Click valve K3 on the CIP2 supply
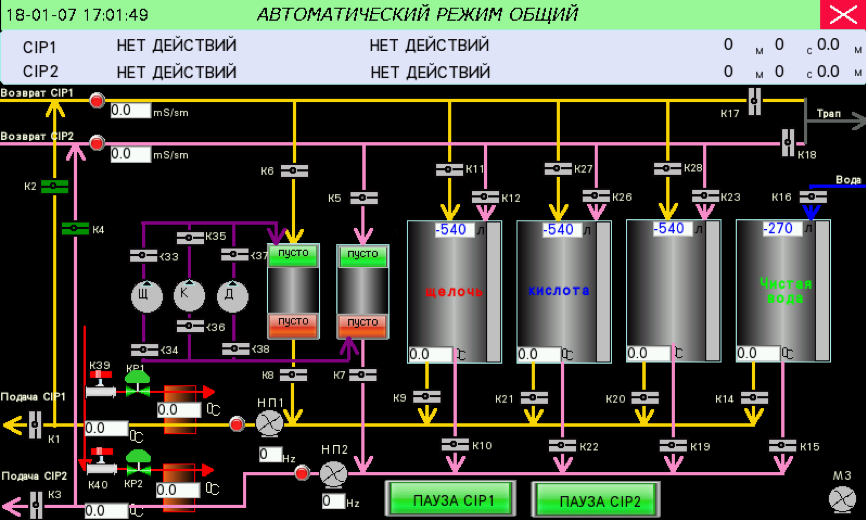Screen dimensions: 866x520 click(x=35, y=505)
